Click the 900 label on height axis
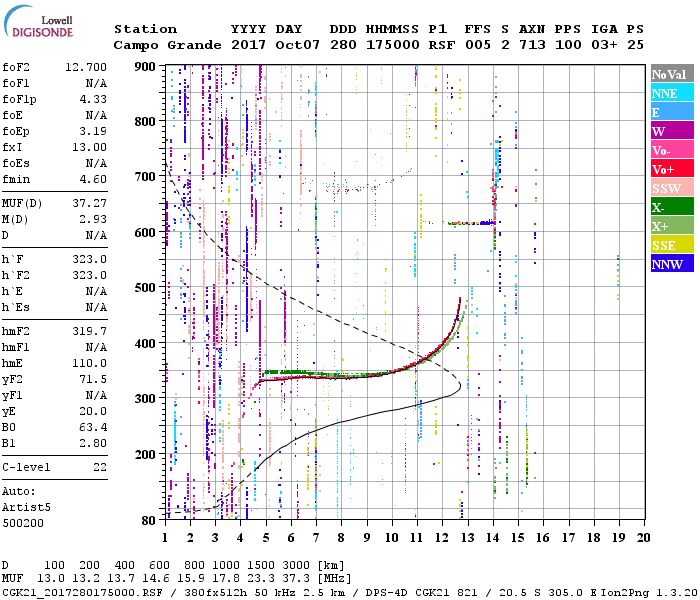This screenshot has height=600, width=700. pyautogui.click(x=146, y=66)
